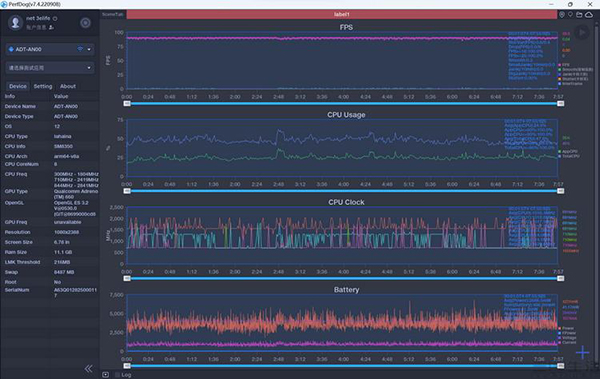Switch to the Device tab

pos(18,86)
